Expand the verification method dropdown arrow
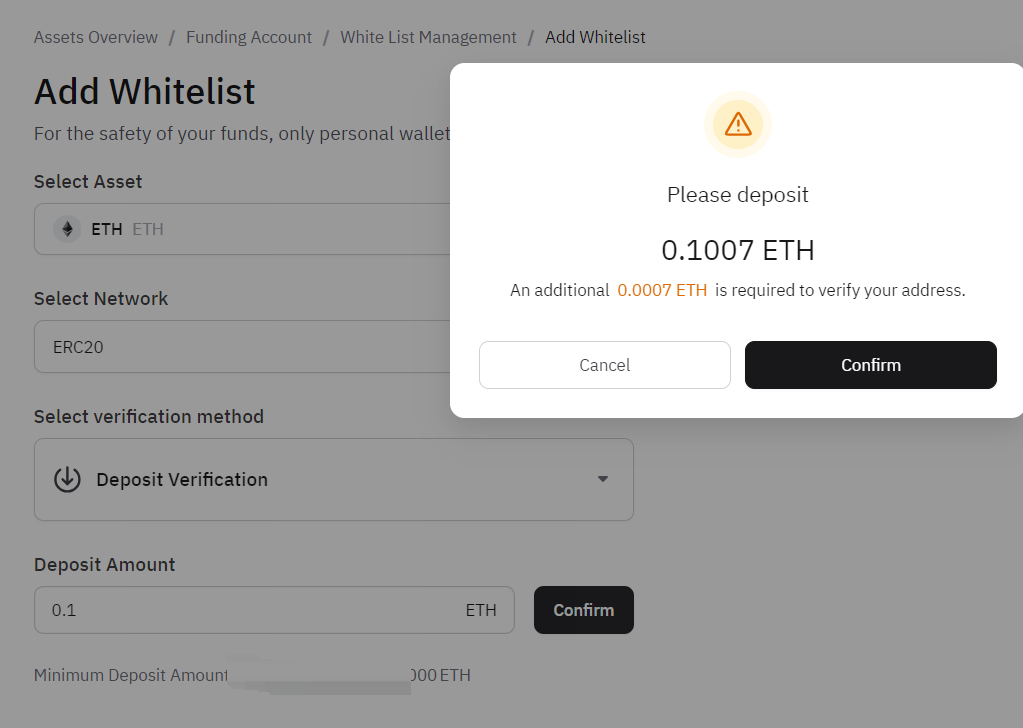Image resolution: width=1023 pixels, height=728 pixels. click(602, 479)
